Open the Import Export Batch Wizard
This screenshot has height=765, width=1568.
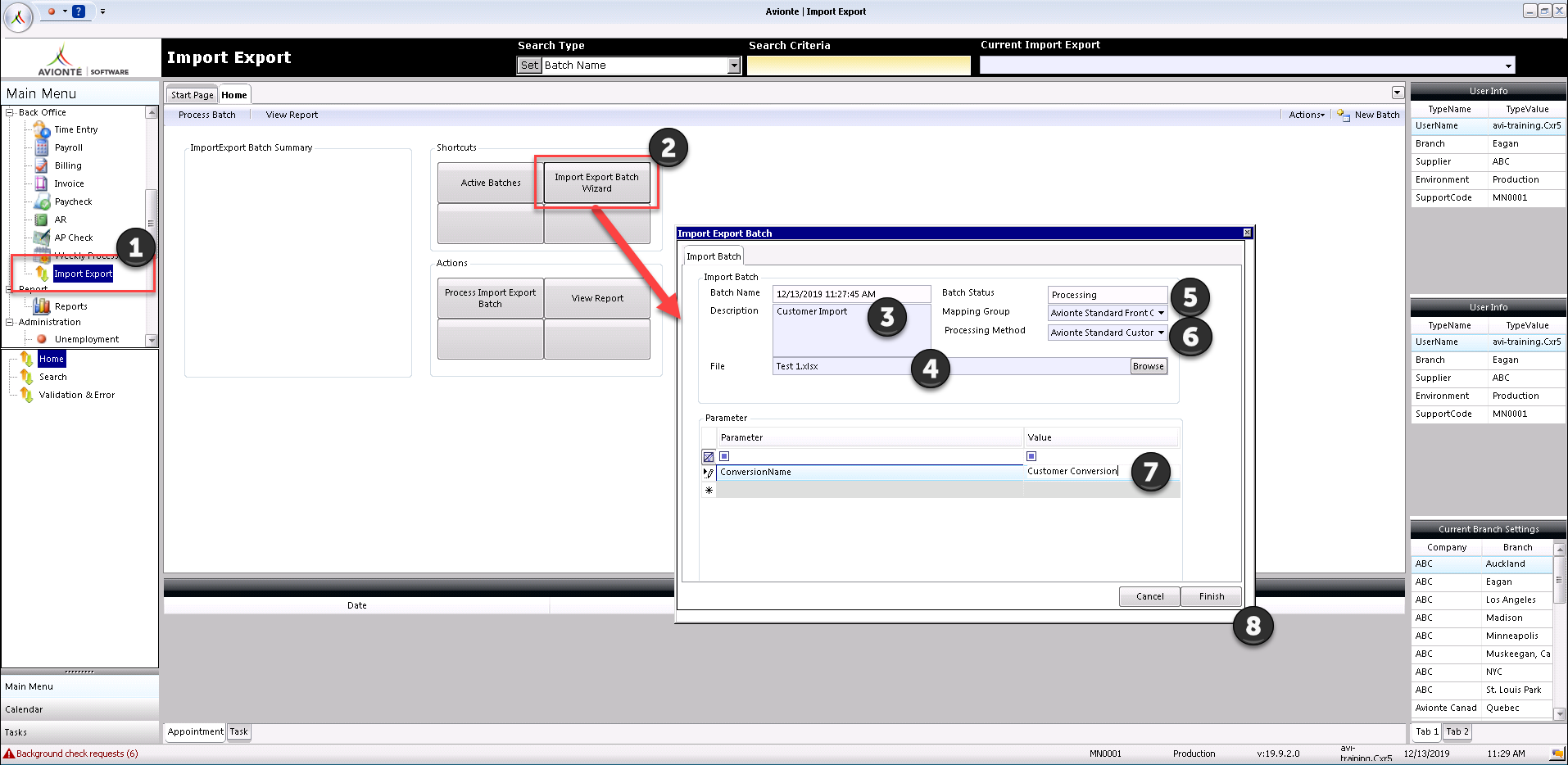pyautogui.click(x=596, y=183)
